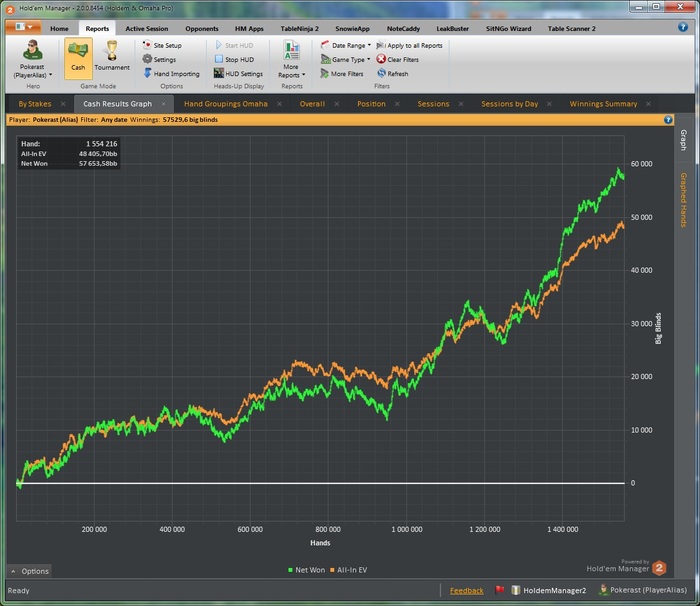Open the Pokerast hero player icon

point(32,50)
